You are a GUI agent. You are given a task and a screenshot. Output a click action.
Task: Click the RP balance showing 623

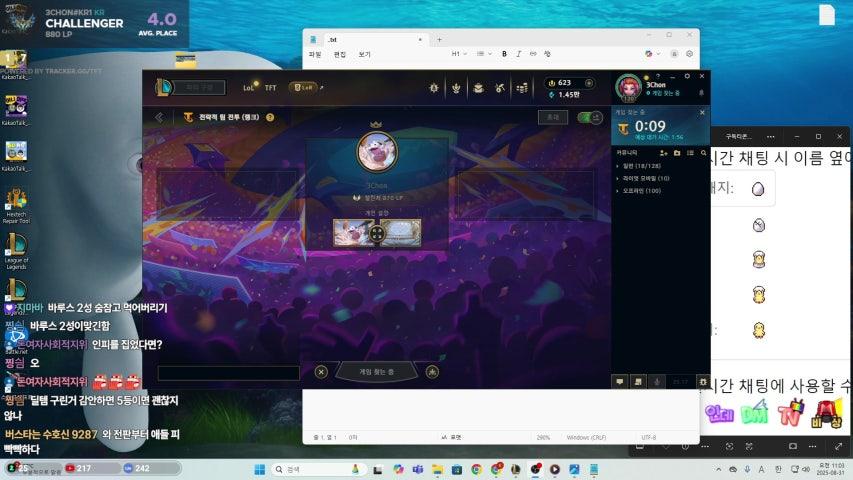pyautogui.click(x=564, y=83)
